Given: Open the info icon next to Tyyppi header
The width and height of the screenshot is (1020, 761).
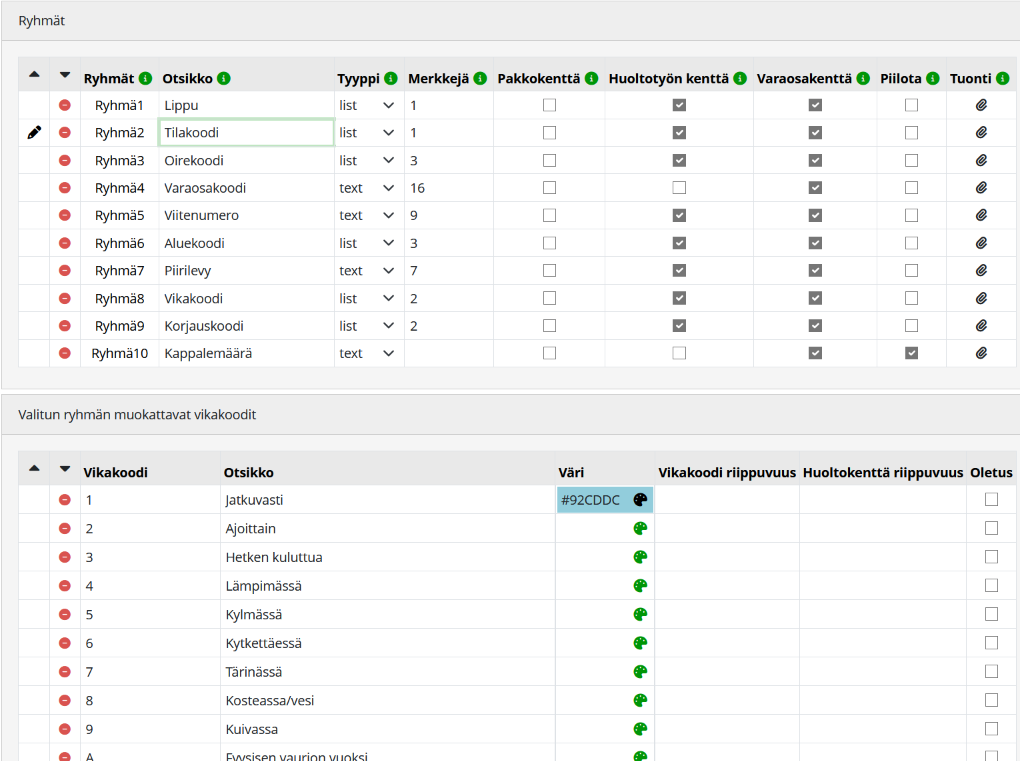Looking at the screenshot, I should [x=390, y=78].
